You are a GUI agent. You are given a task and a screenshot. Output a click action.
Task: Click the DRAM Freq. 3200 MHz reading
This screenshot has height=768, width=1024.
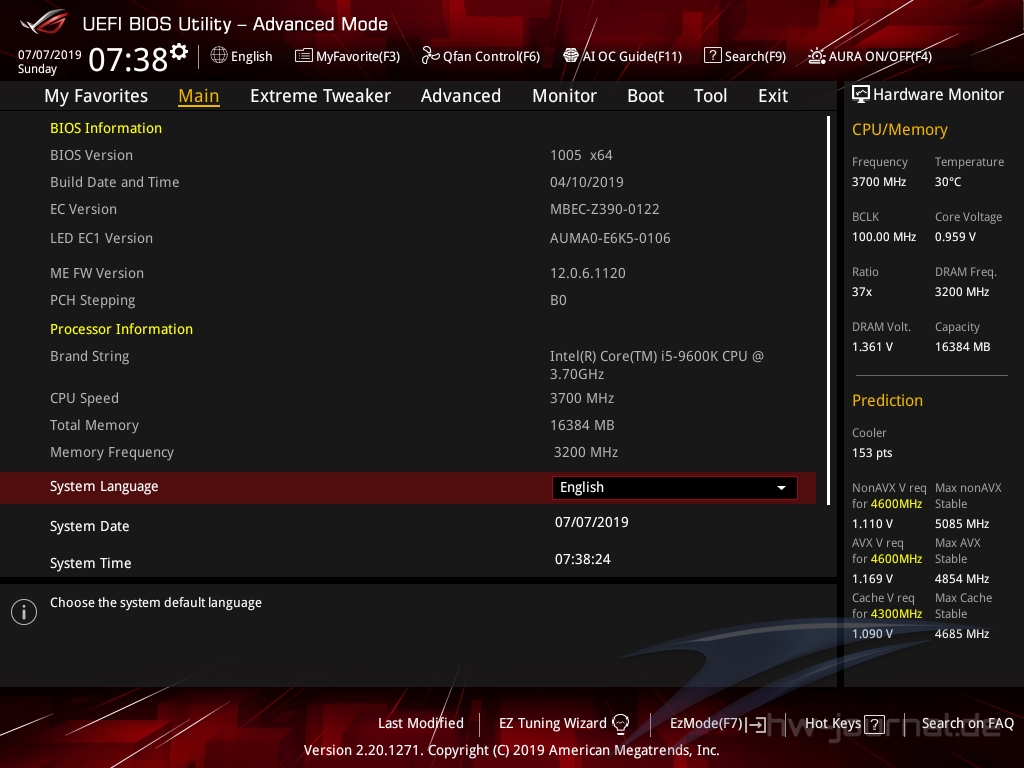point(962,292)
